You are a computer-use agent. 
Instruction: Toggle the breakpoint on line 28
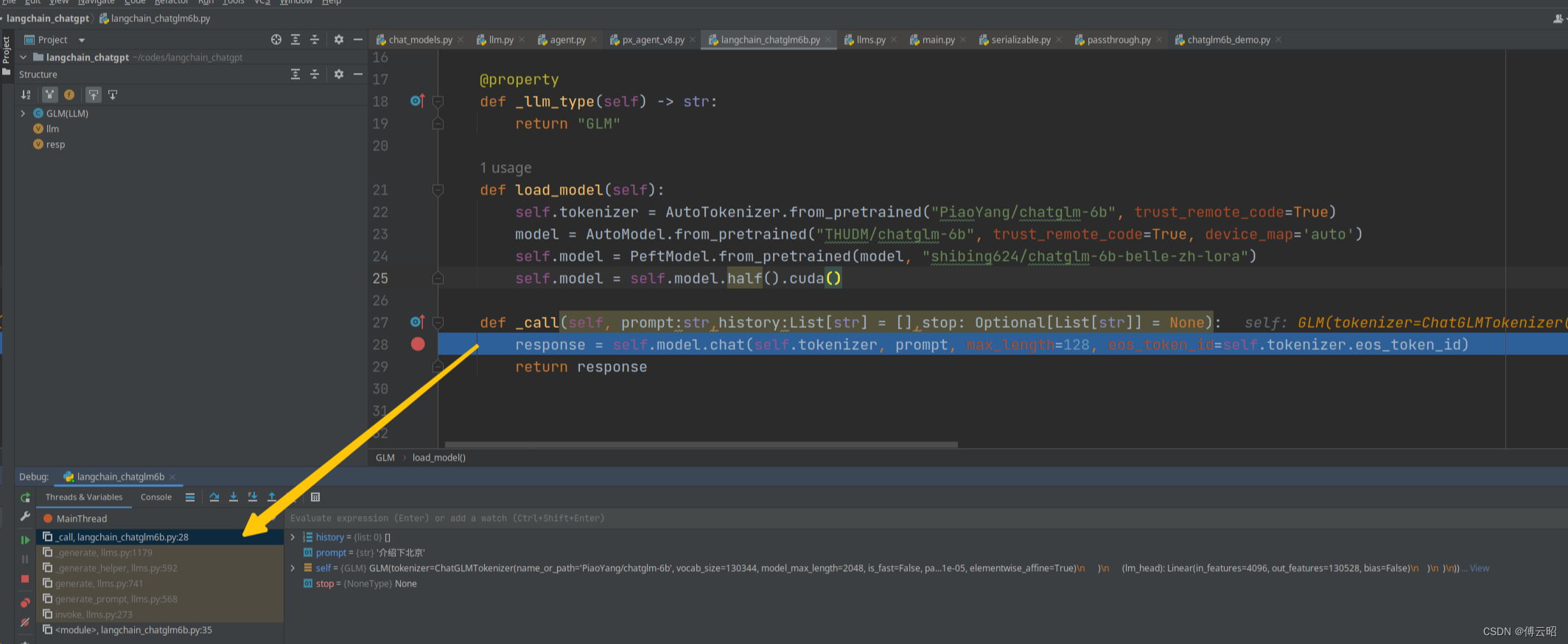click(418, 344)
